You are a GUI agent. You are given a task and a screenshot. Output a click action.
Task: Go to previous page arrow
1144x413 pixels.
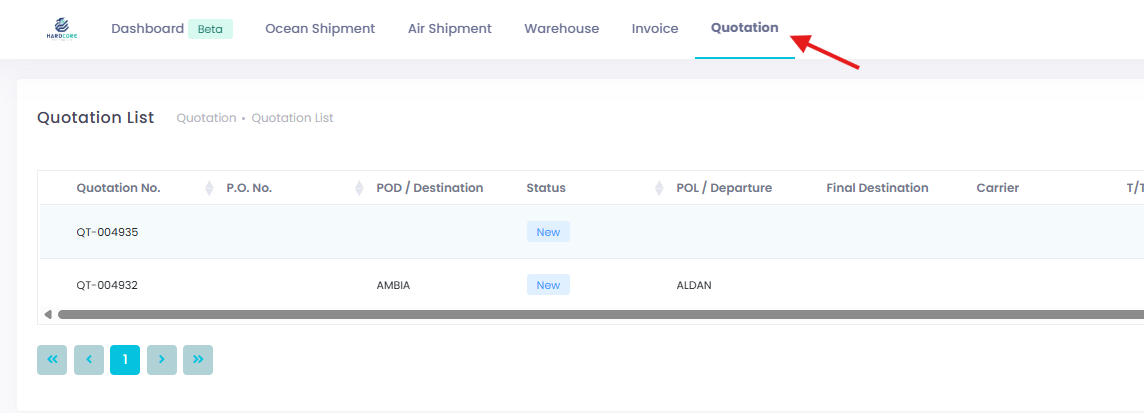click(89, 360)
